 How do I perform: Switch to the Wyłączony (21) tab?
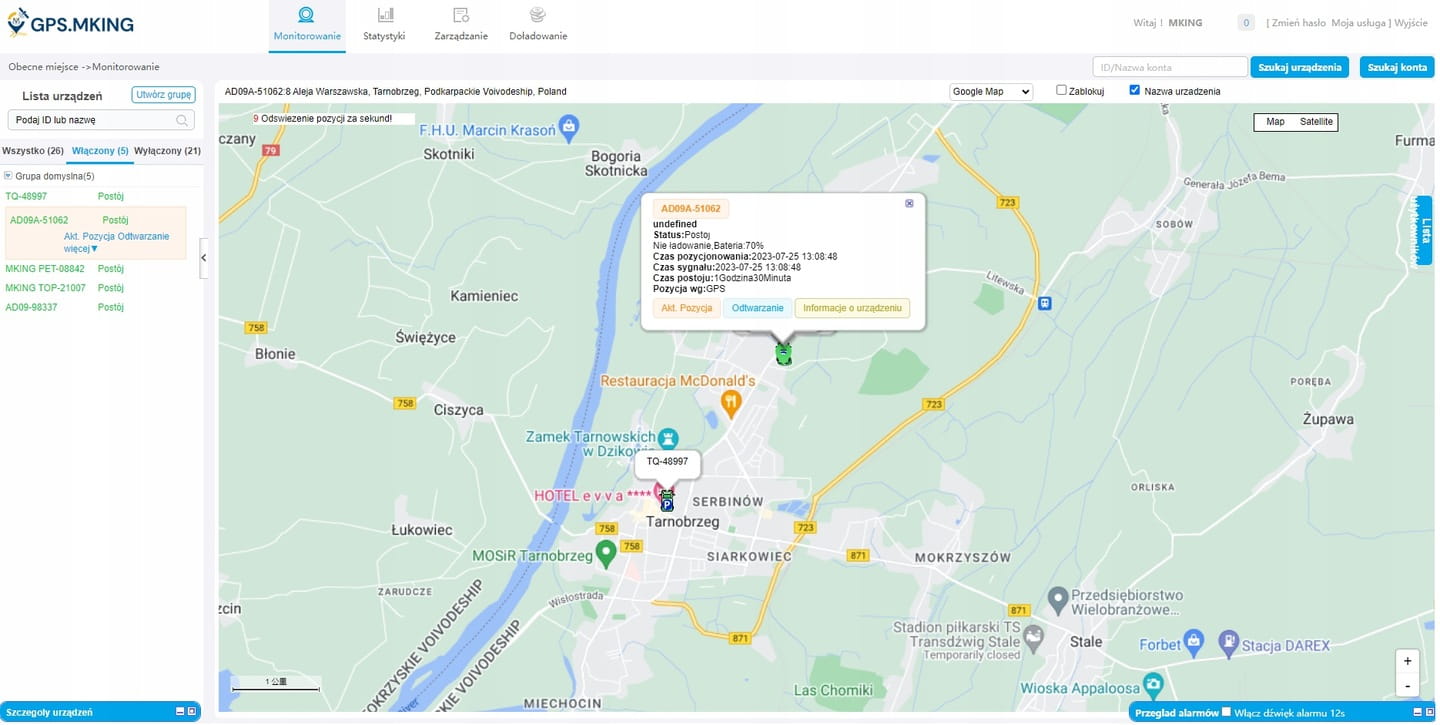[167, 151]
